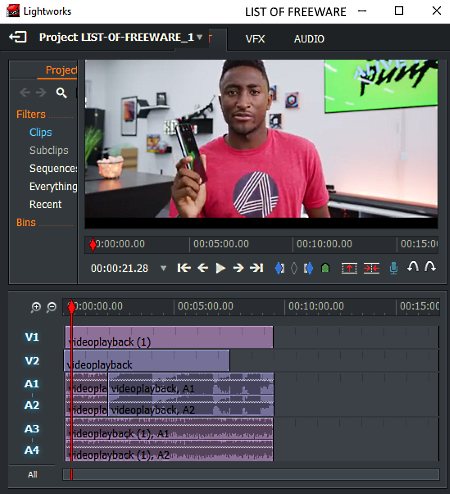Click 00:10:00.00 on the timeline ruler

pyautogui.click(x=316, y=306)
